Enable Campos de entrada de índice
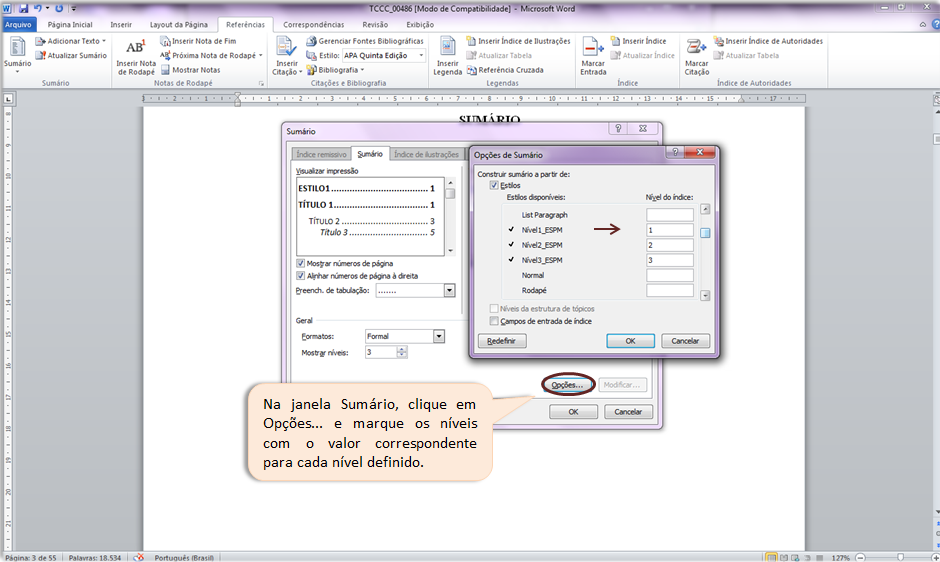Image resolution: width=940 pixels, height=562 pixels. [494, 321]
